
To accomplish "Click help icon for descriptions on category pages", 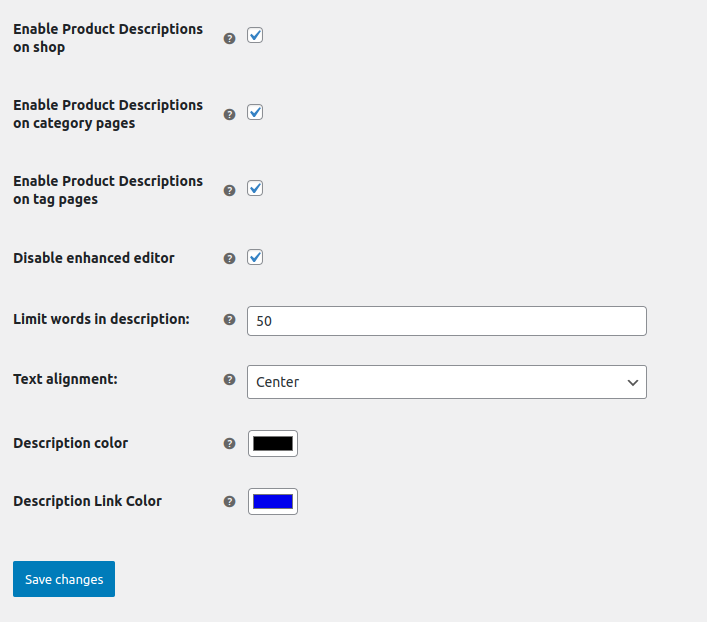I will tap(229, 114).
